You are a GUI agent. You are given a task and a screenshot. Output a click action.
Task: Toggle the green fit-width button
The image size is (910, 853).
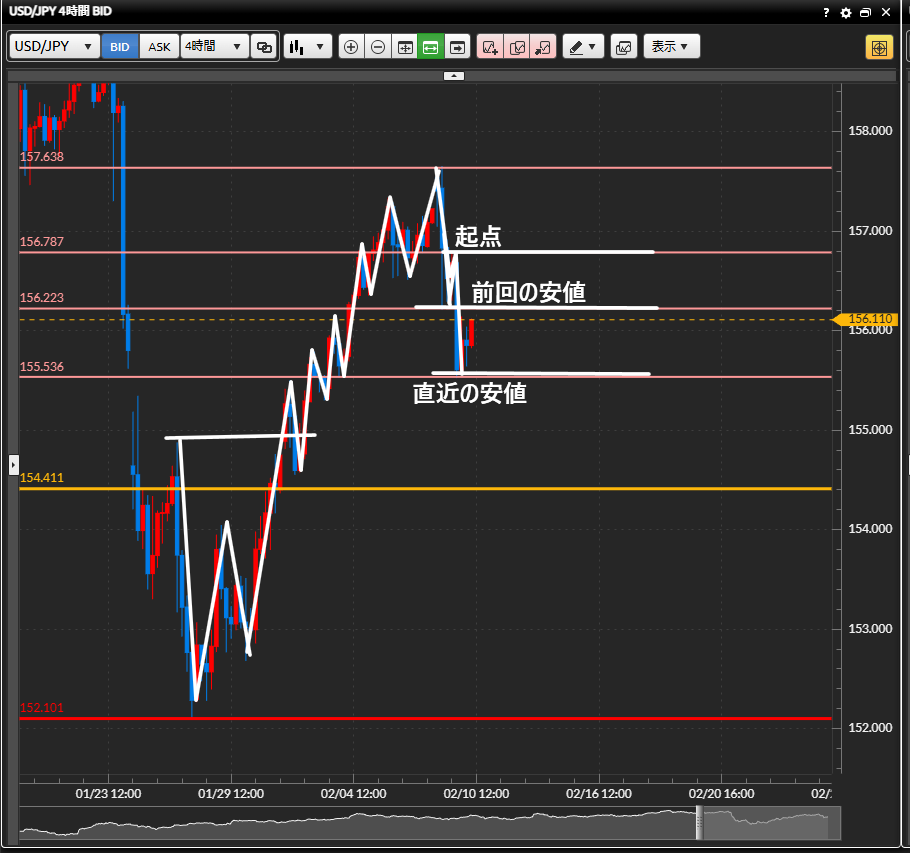coord(431,47)
